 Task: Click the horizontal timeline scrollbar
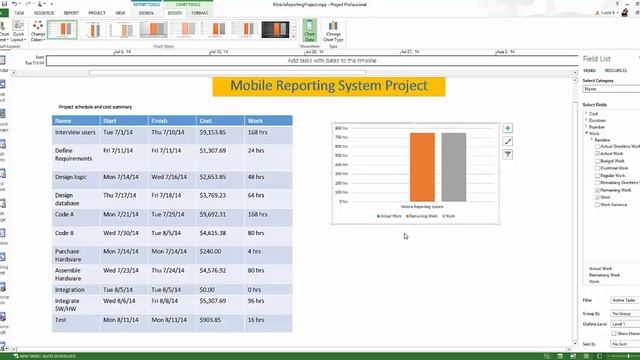pos(227,72)
